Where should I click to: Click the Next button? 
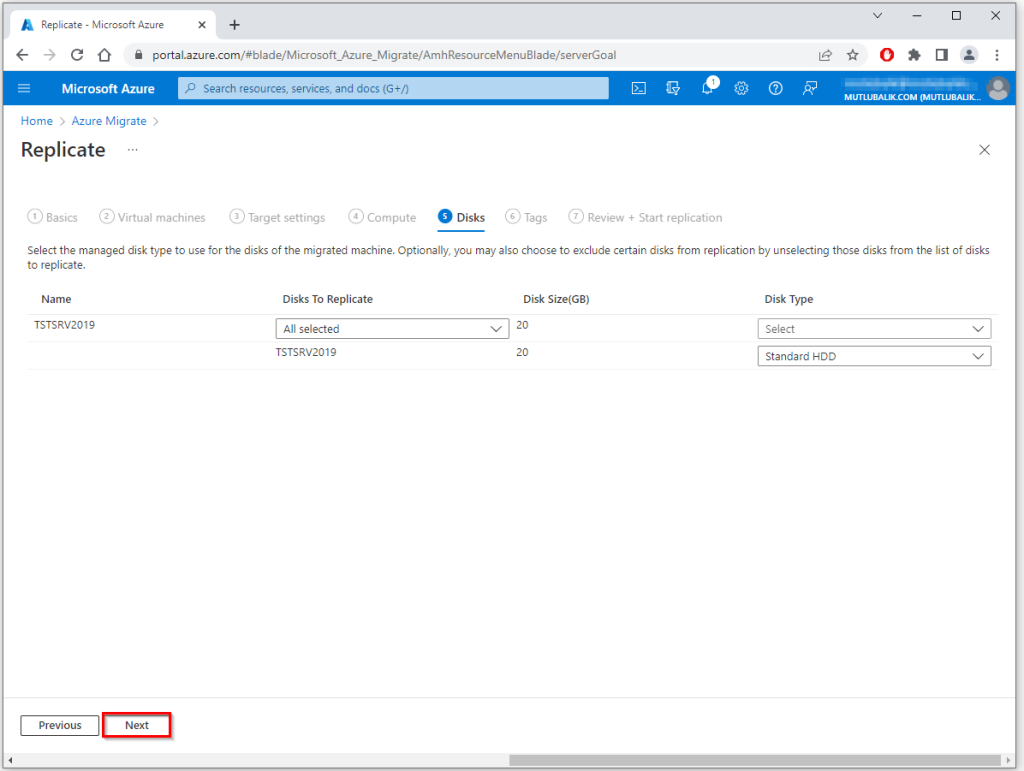(x=137, y=725)
